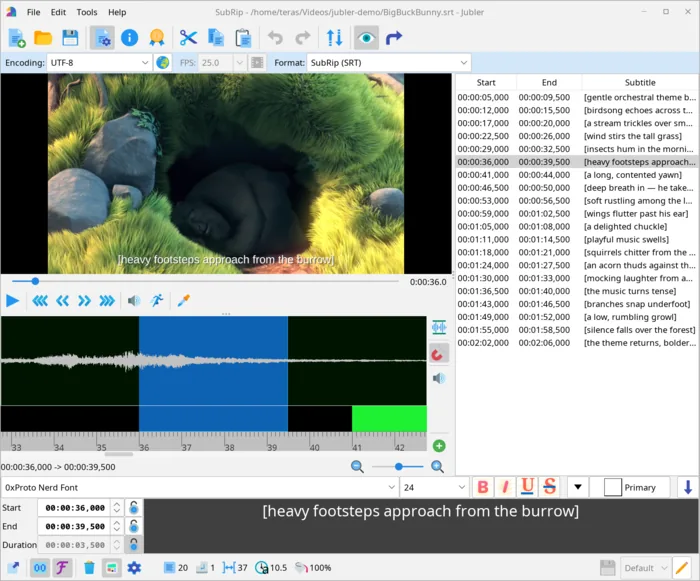Viewport: 700px width, 581px height.
Task: Open file settings toolbar icon
Action: pos(102,38)
